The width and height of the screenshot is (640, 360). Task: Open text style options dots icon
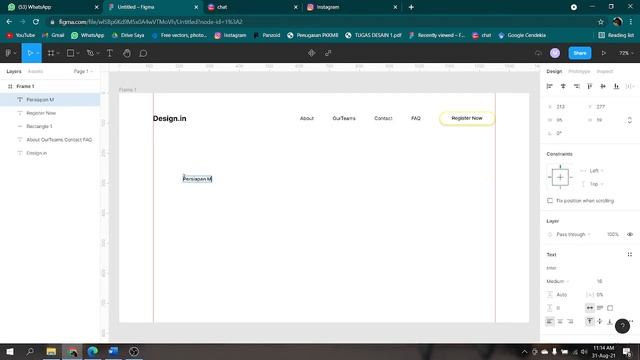(629, 254)
